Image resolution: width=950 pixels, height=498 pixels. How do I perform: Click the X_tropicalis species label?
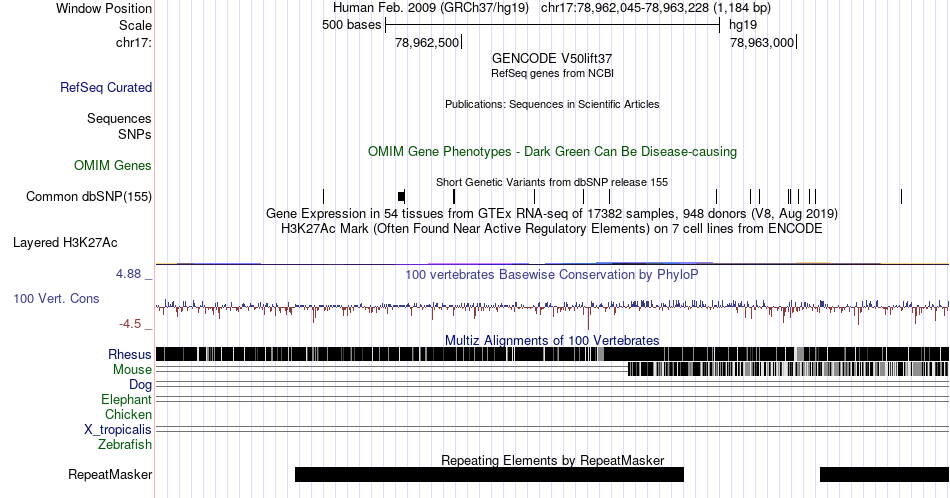[118, 430]
